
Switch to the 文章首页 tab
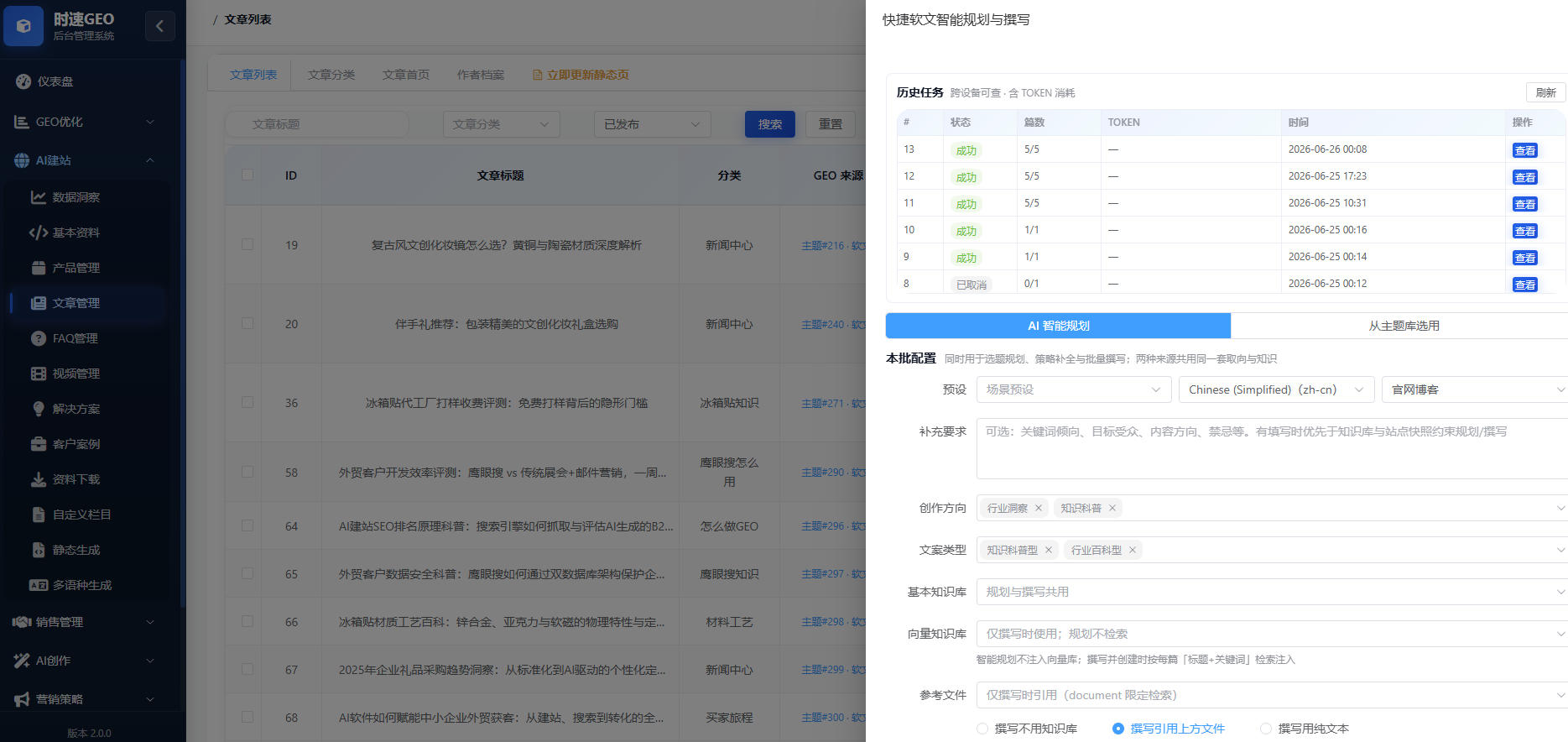point(406,75)
